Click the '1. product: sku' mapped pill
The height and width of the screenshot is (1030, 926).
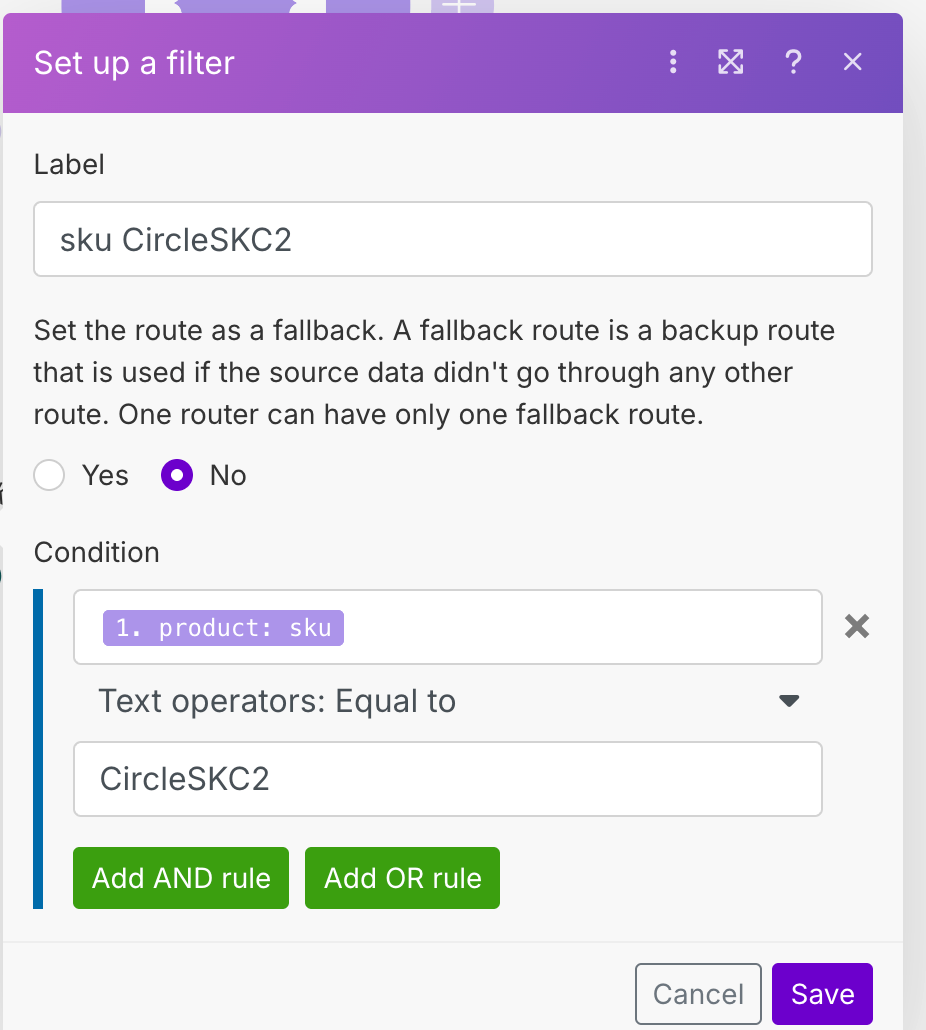pyautogui.click(x=223, y=628)
